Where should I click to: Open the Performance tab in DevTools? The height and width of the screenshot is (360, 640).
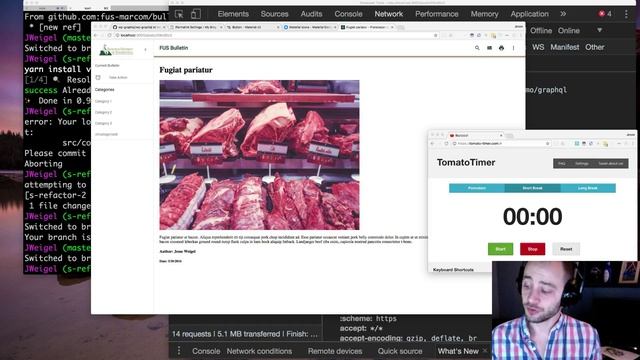point(437,14)
